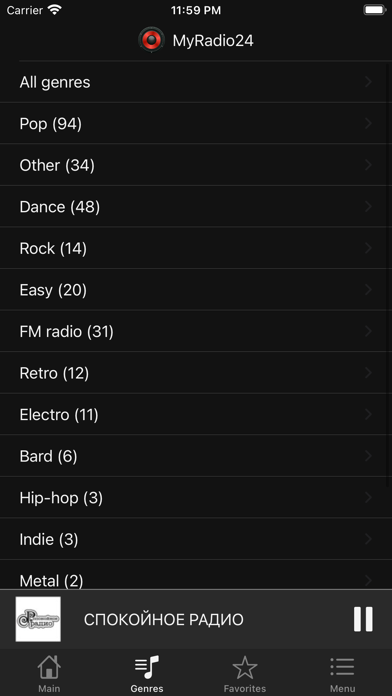392x696 pixels.
Task: Tap the station logo thumbnail in player bar
Action: 38,619
